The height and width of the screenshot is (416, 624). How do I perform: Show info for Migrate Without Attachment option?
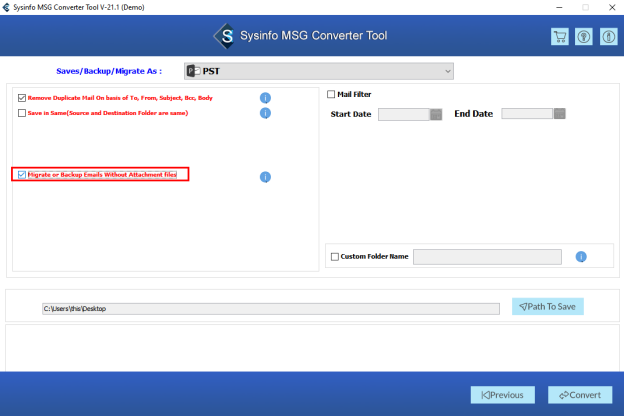[x=265, y=177]
